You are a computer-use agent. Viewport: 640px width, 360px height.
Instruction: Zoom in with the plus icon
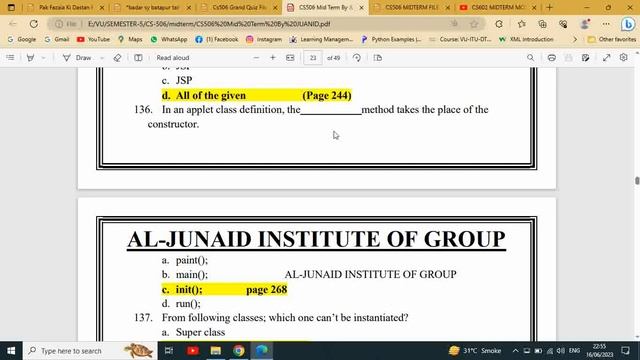(x=273, y=58)
